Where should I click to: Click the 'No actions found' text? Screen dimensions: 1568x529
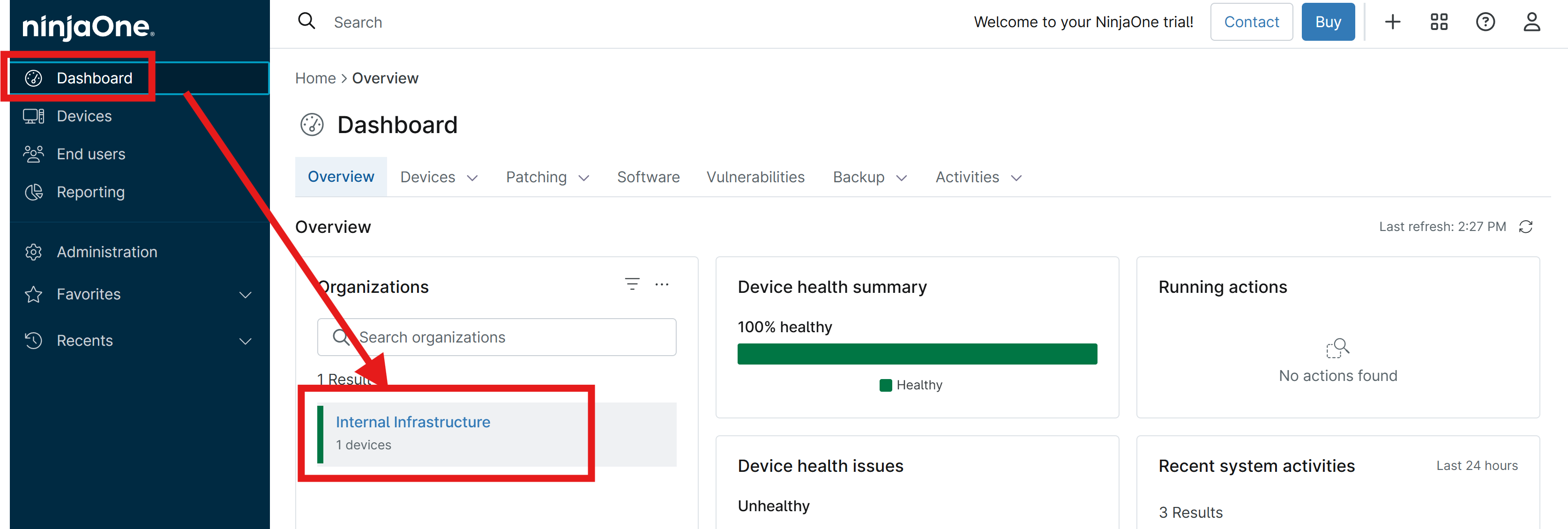coord(1338,376)
